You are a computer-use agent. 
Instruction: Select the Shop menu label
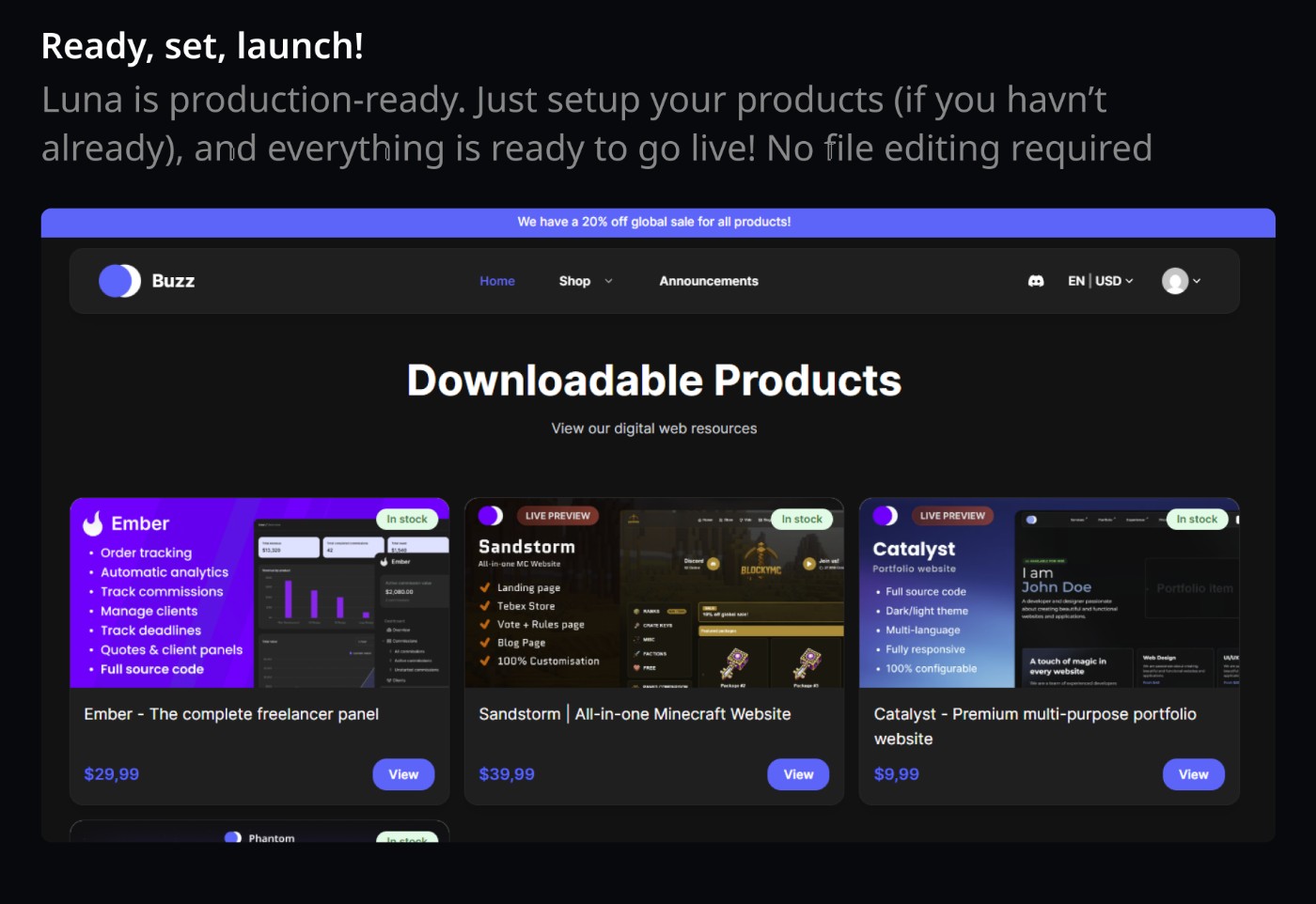[x=574, y=281]
